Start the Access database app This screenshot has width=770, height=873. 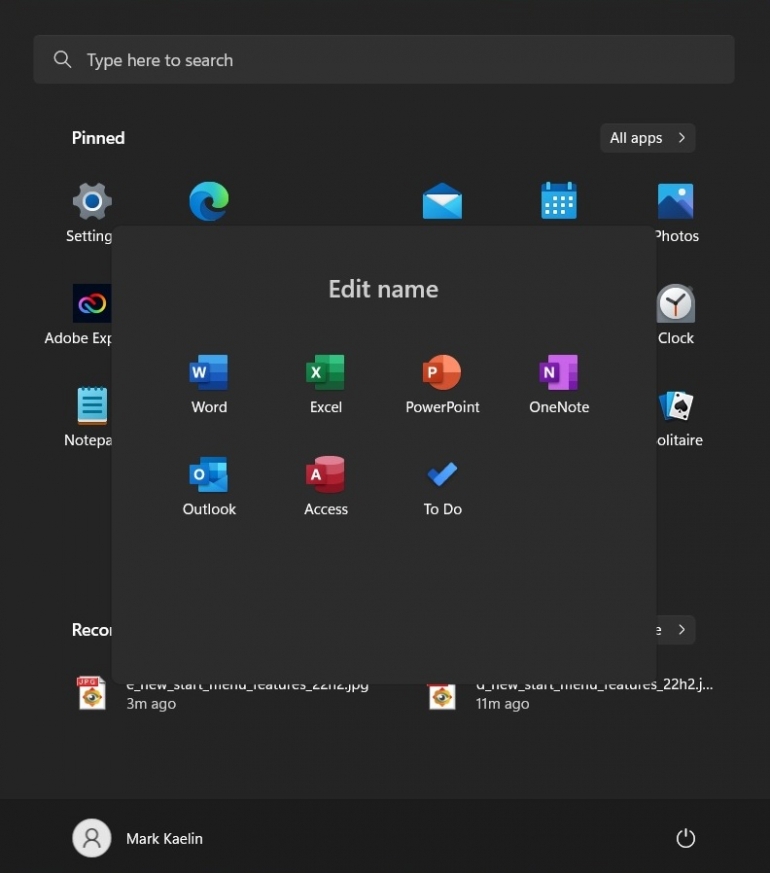point(326,486)
